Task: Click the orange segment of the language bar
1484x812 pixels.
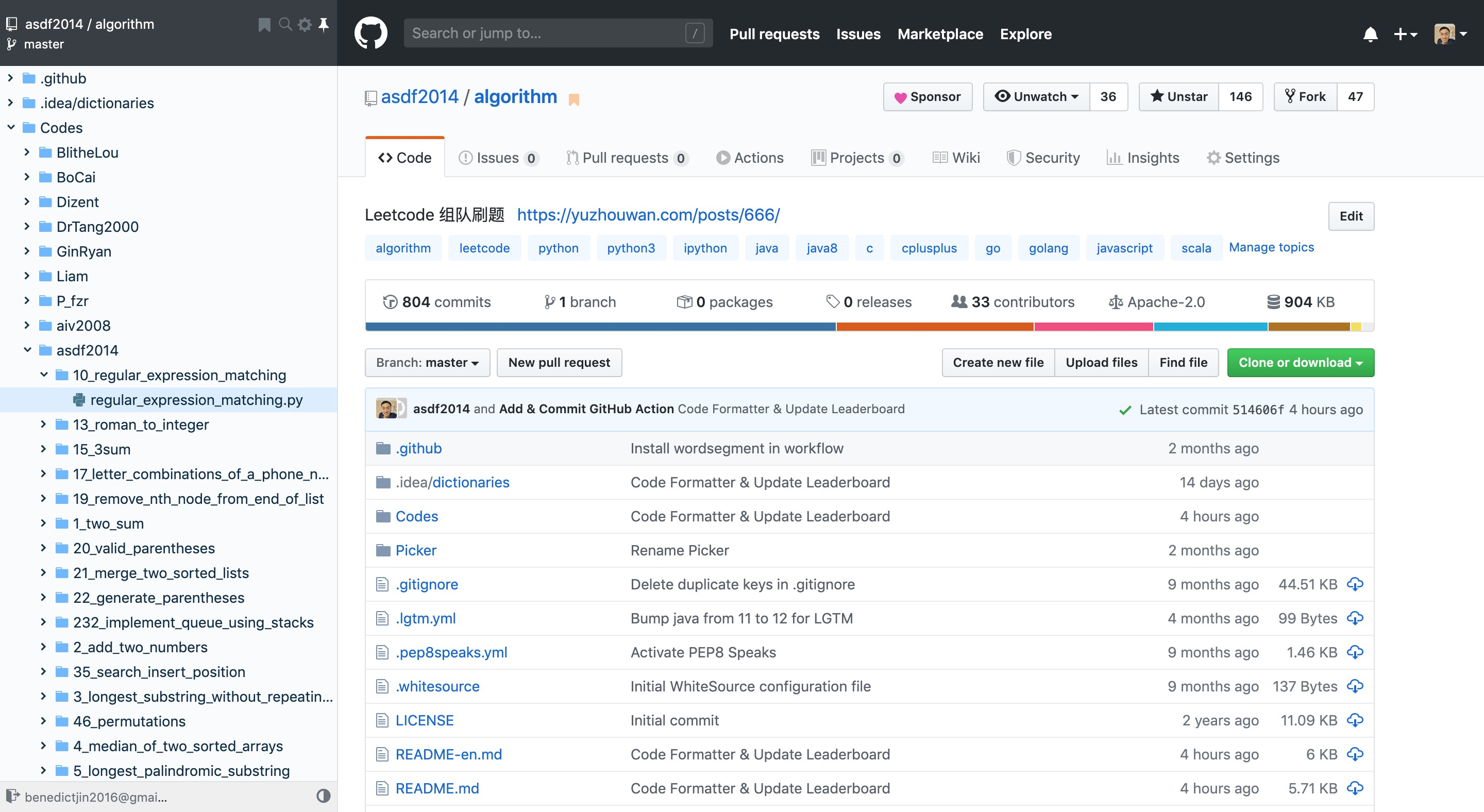Action: (934, 327)
